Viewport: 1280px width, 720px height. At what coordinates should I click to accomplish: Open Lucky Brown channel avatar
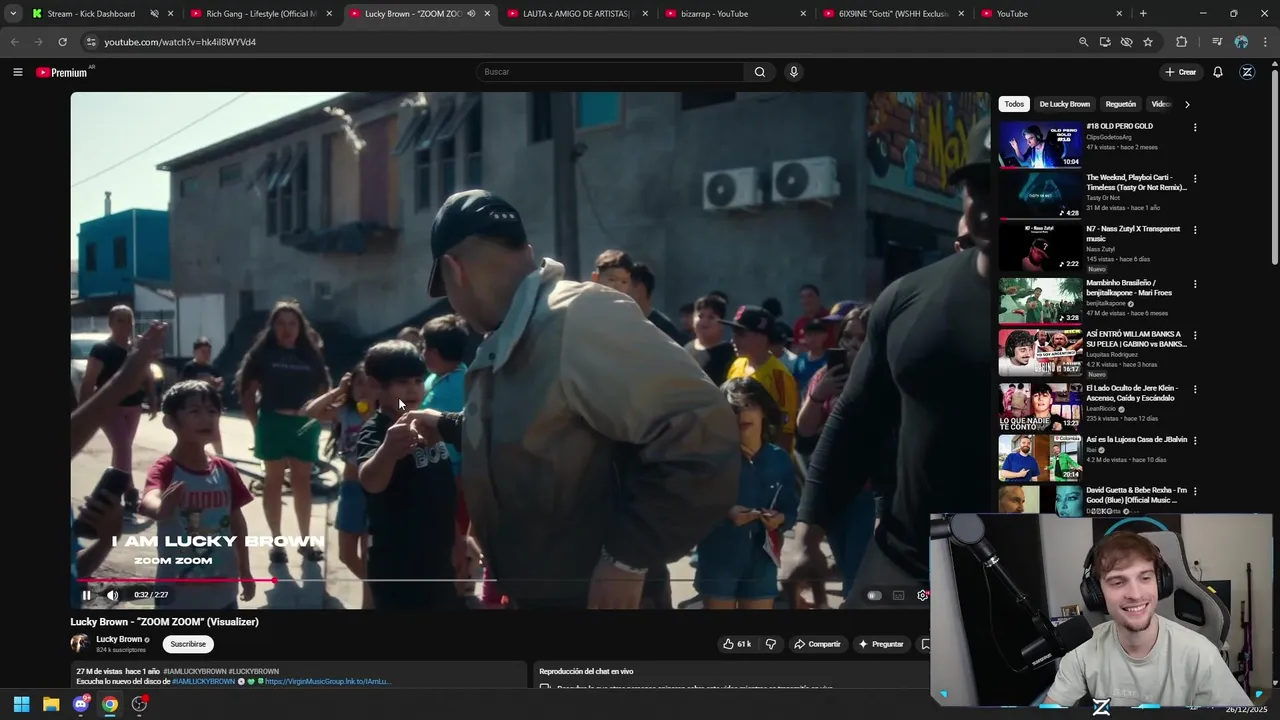click(x=80, y=644)
